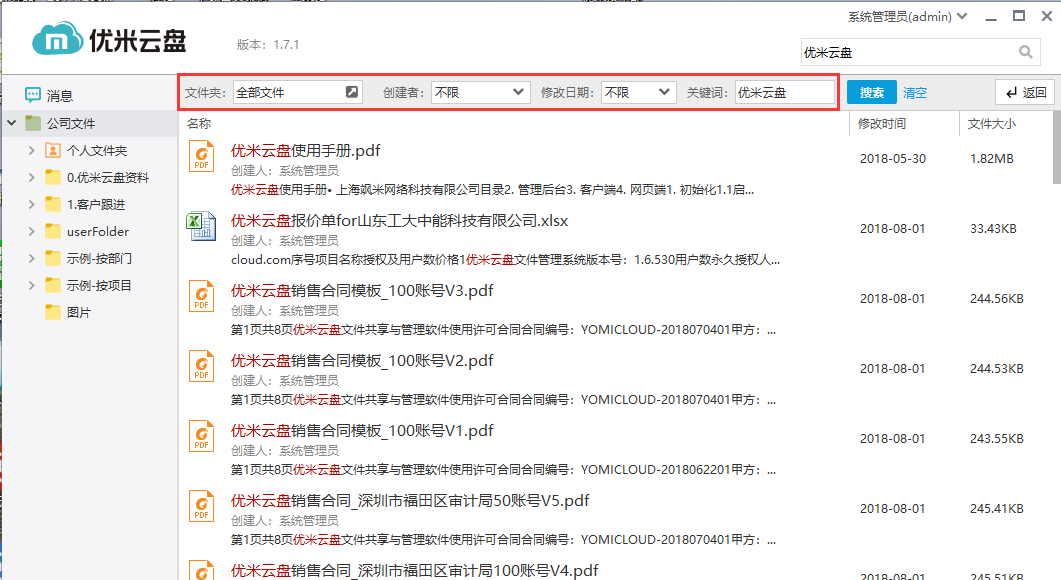Click the 消息 message icon in sidebar
This screenshot has height=580, width=1061.
tap(33, 96)
